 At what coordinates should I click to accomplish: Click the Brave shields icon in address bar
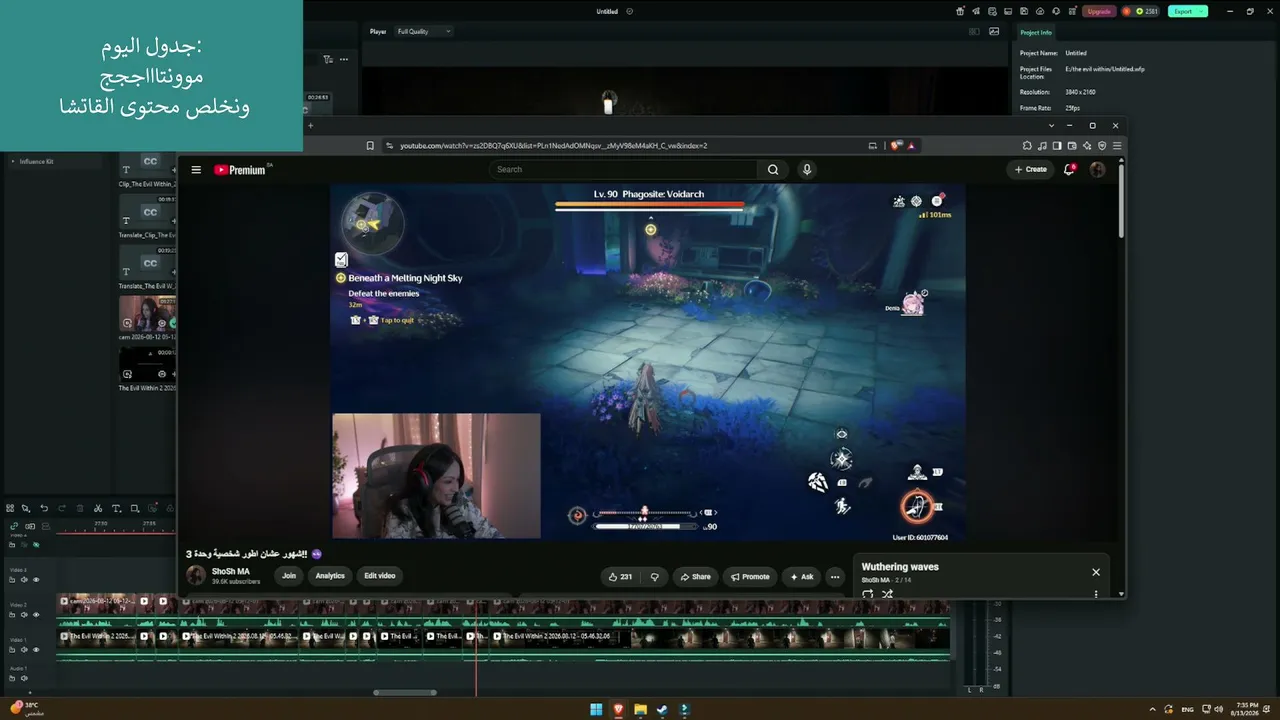[897, 146]
